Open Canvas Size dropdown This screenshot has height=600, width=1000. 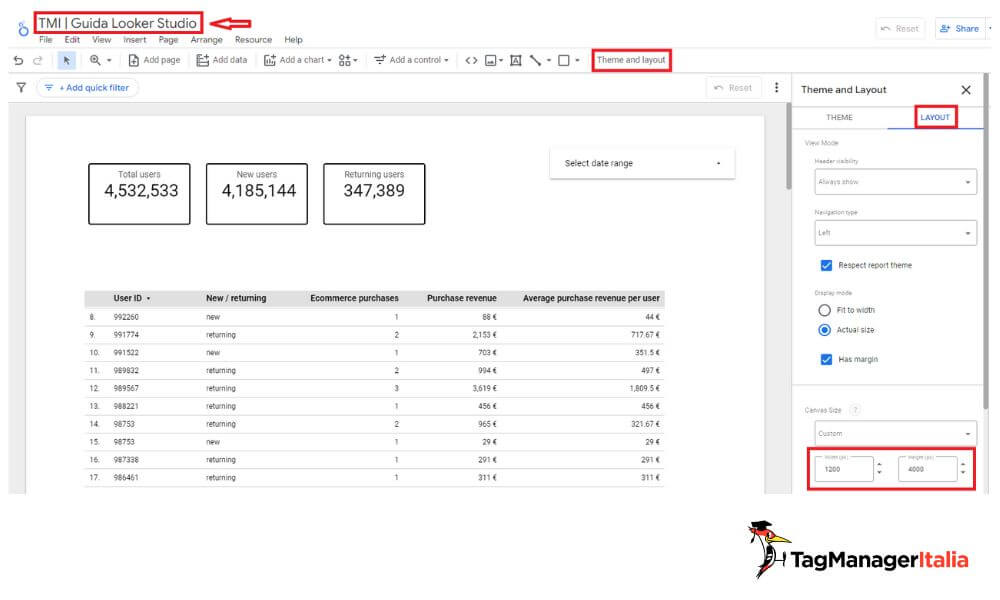pyautogui.click(x=895, y=434)
